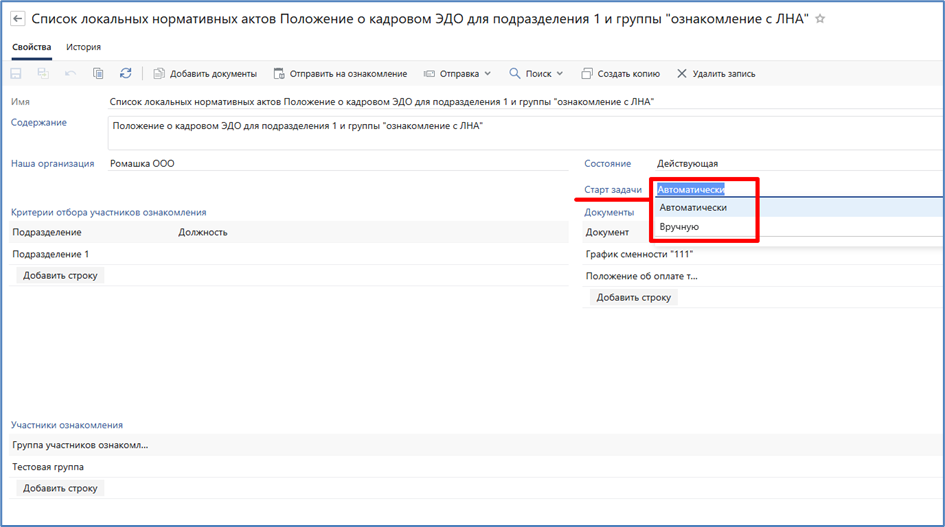This screenshot has width=945, height=527.
Task: Click the save disk icon in toolbar
Action: (x=16, y=73)
